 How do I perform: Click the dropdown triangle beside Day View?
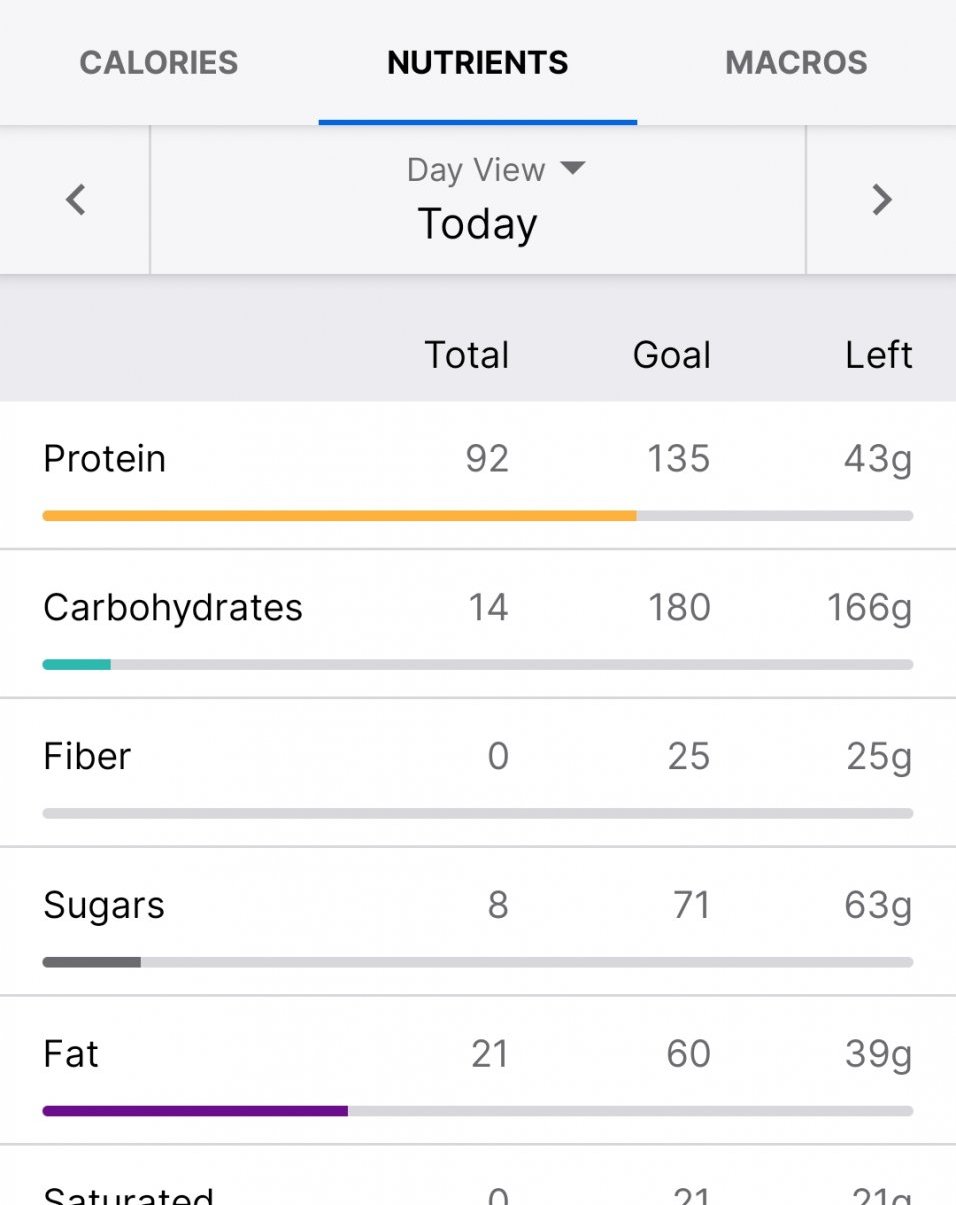click(x=572, y=168)
